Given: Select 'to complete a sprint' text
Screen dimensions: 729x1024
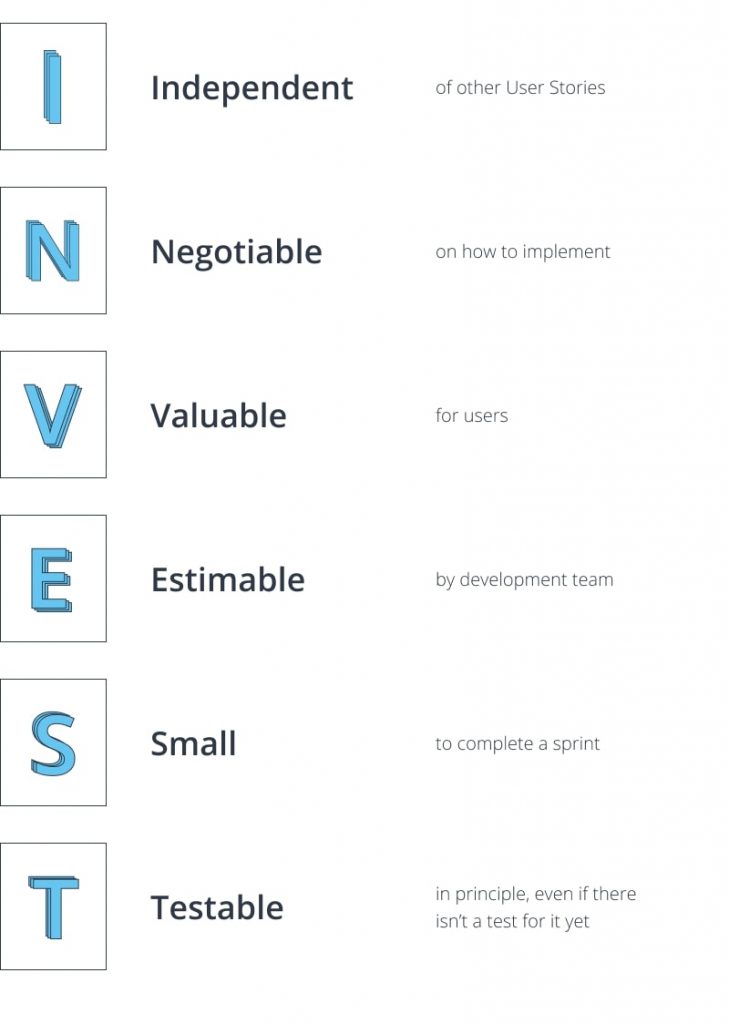Looking at the screenshot, I should (517, 744).
